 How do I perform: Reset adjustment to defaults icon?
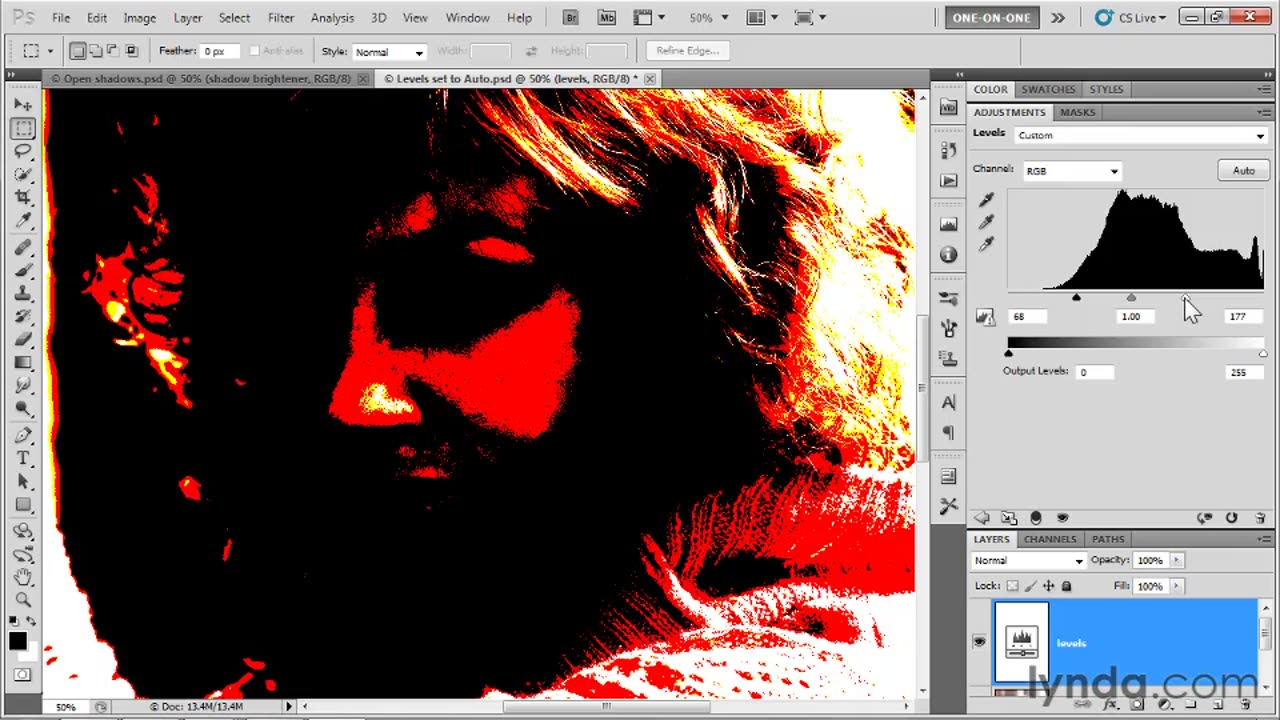1231,518
